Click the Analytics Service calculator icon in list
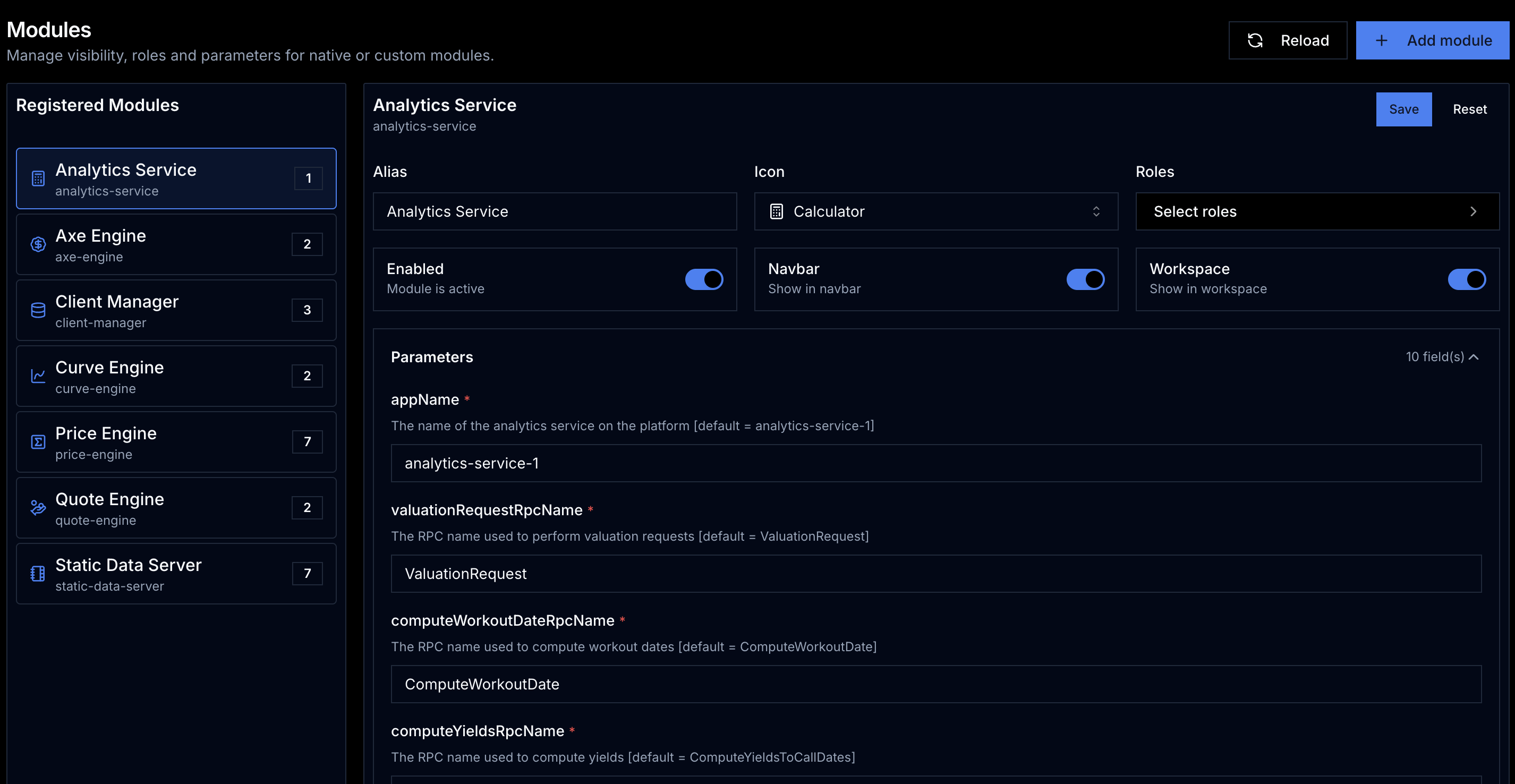Viewport: 1515px width, 784px height. (38, 179)
